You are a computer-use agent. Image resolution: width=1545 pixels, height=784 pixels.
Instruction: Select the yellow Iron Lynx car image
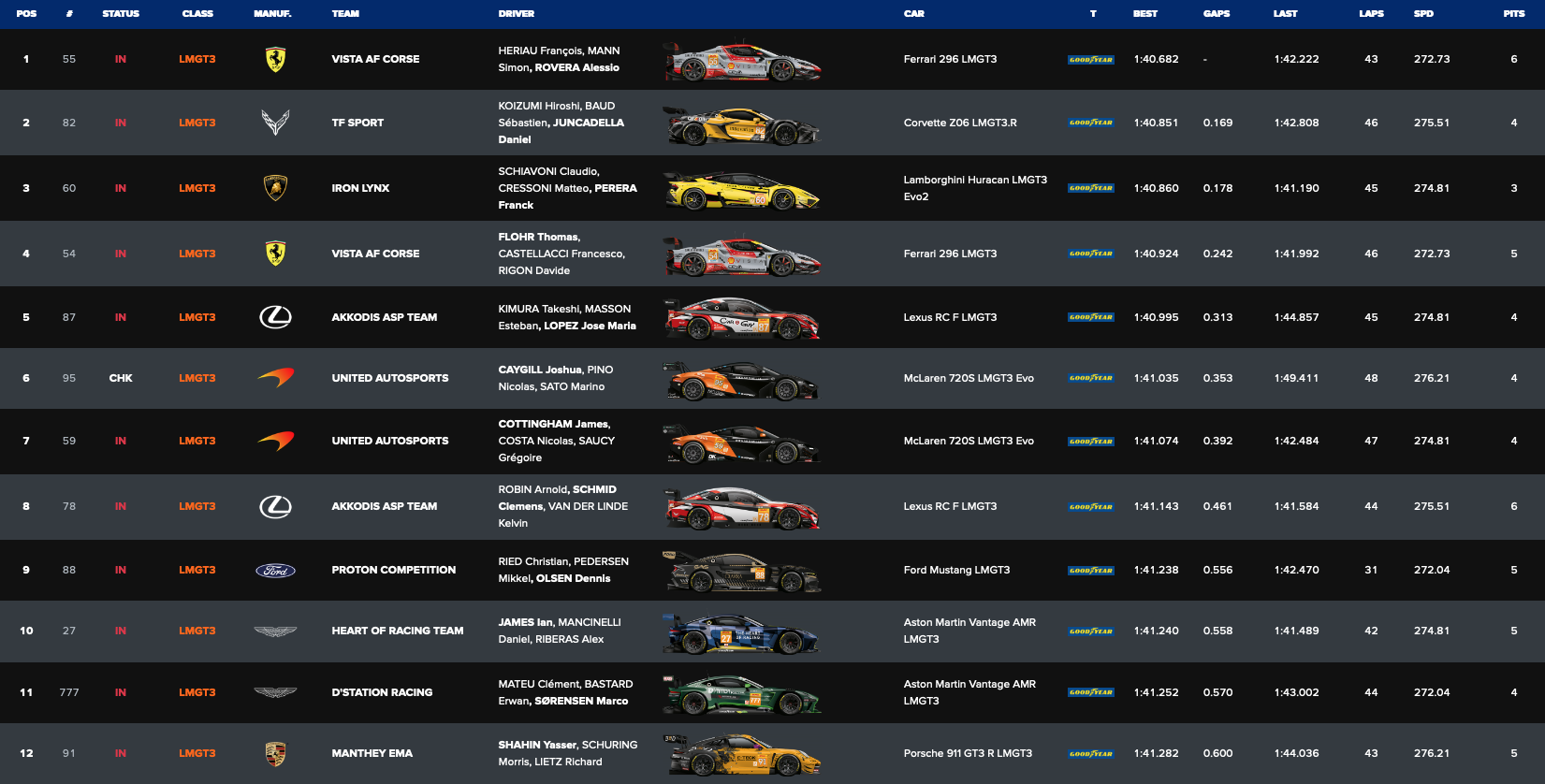[742, 190]
